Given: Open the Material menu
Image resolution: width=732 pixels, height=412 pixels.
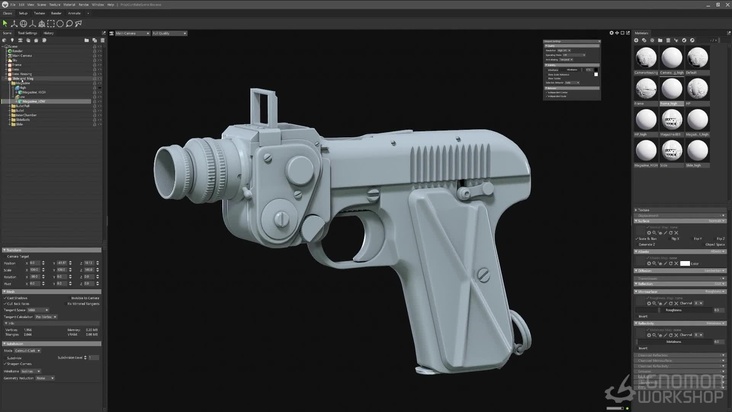Looking at the screenshot, I should pyautogui.click(x=69, y=3).
